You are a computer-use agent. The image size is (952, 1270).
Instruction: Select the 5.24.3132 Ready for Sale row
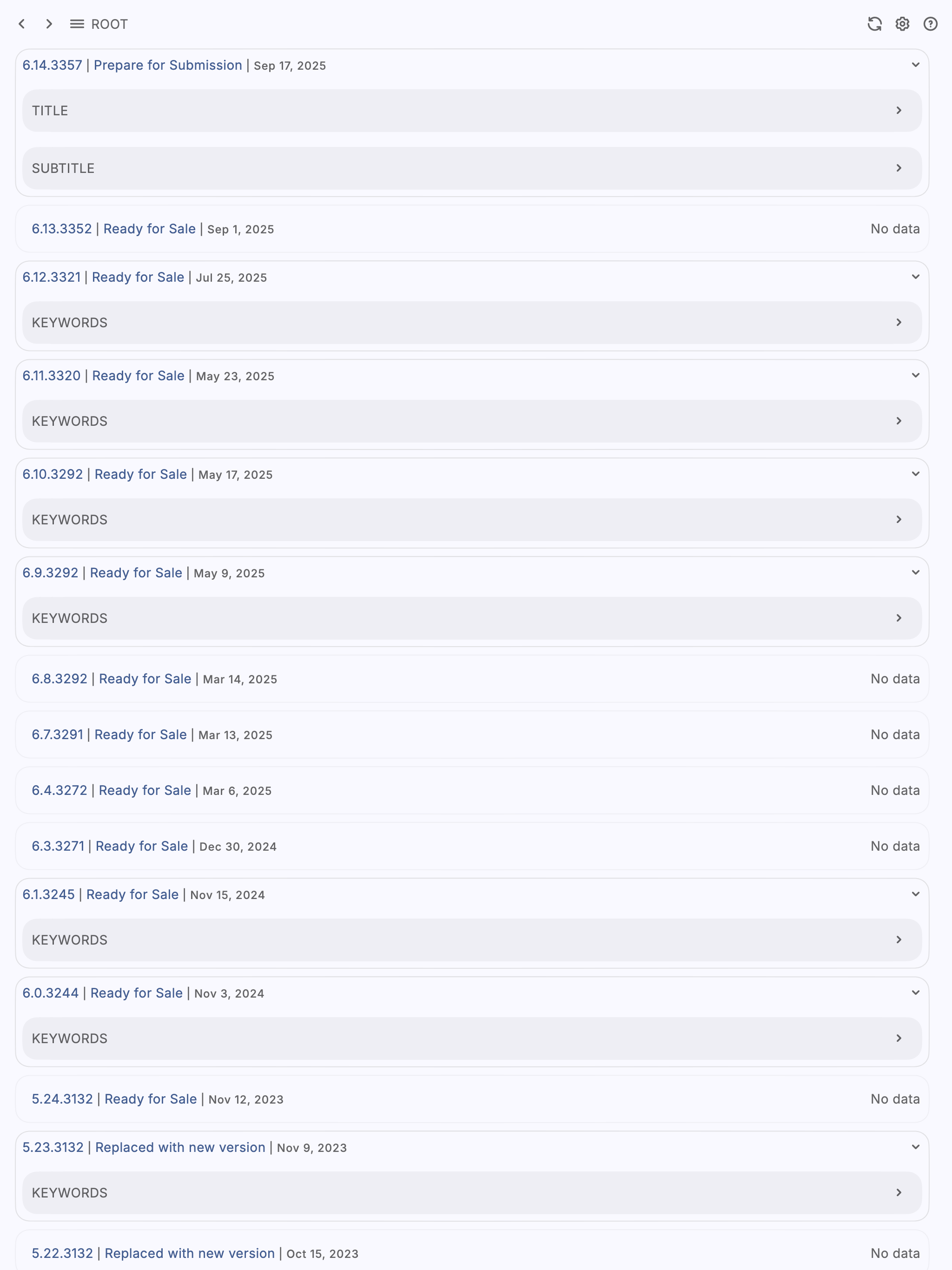[x=472, y=1099]
